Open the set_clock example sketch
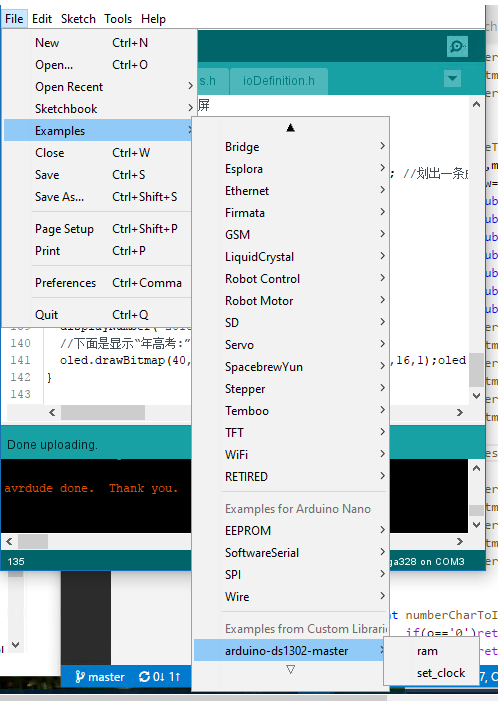498x701 pixels. 431,673
